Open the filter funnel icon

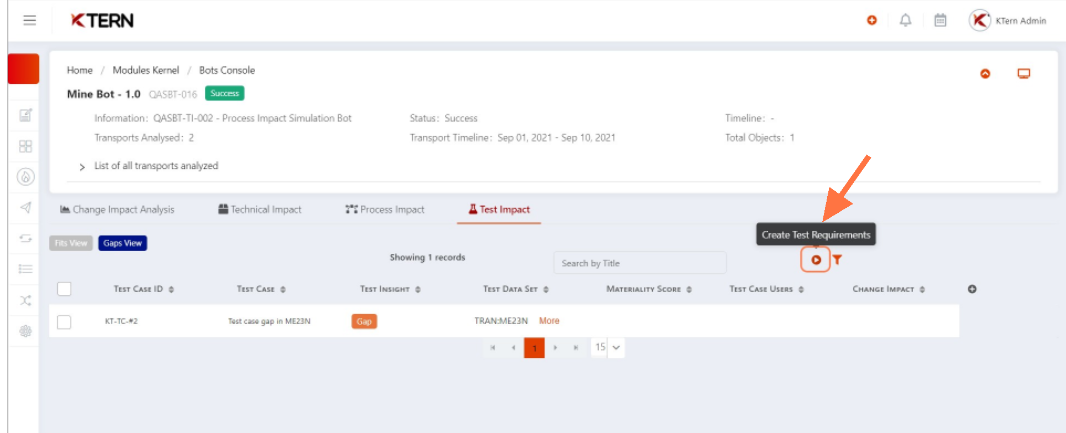[838, 260]
